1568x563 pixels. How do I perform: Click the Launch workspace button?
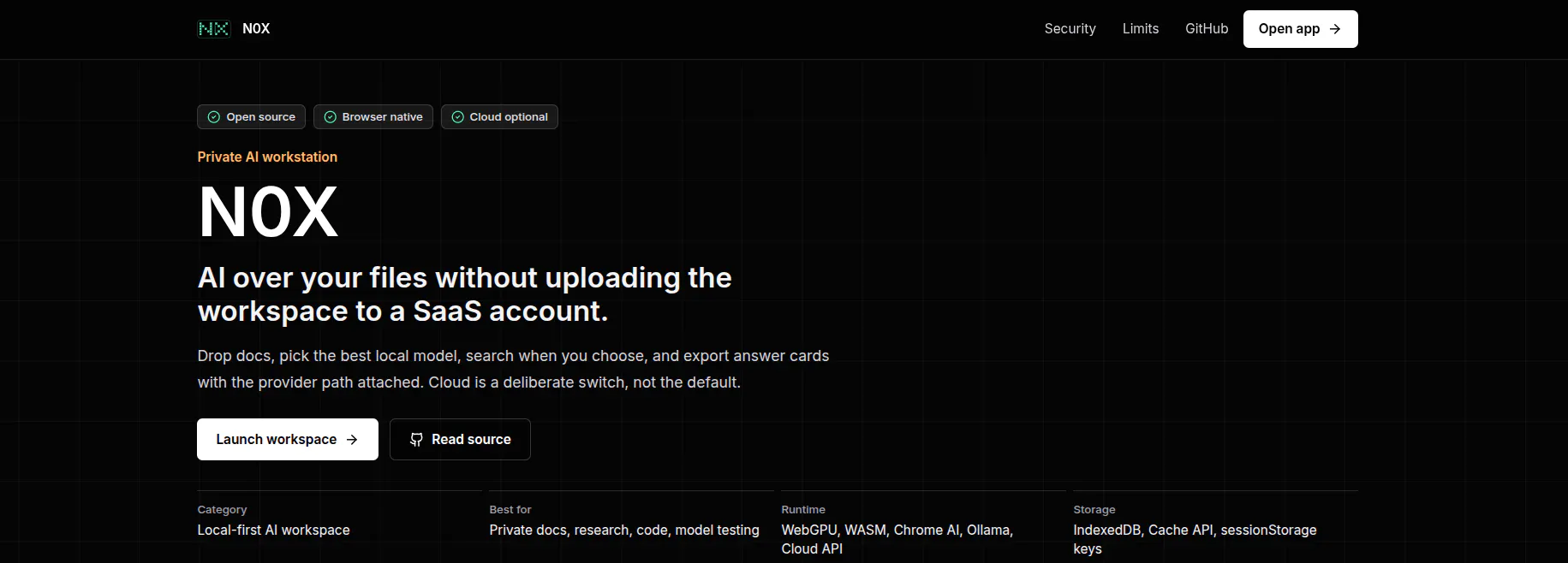288,439
